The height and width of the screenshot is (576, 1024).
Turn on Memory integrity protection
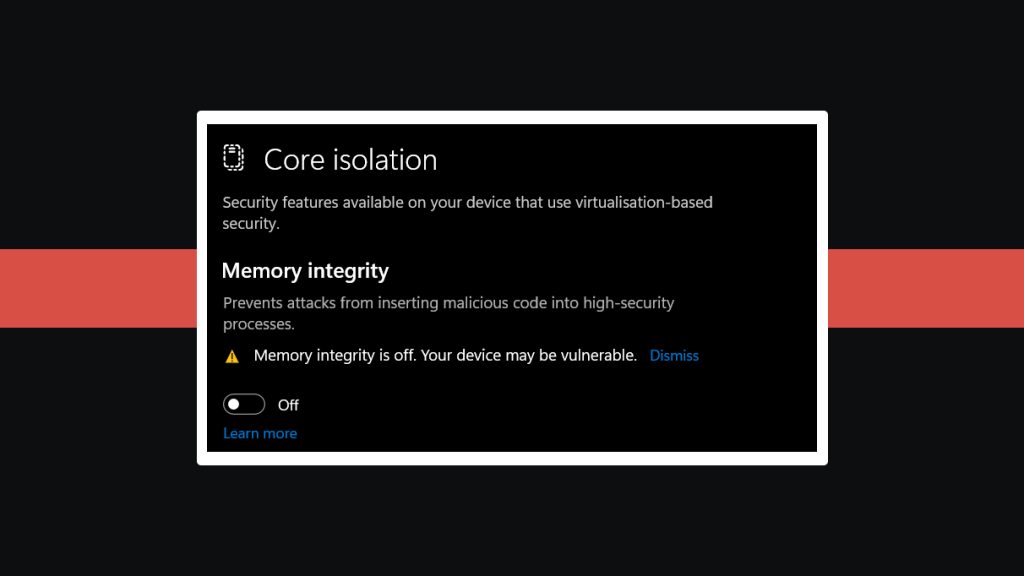244,404
